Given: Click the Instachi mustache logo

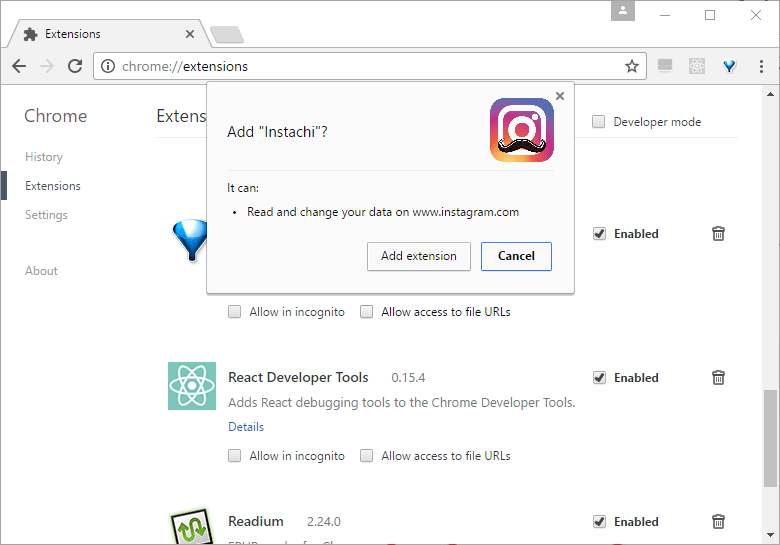Looking at the screenshot, I should coord(522,130).
